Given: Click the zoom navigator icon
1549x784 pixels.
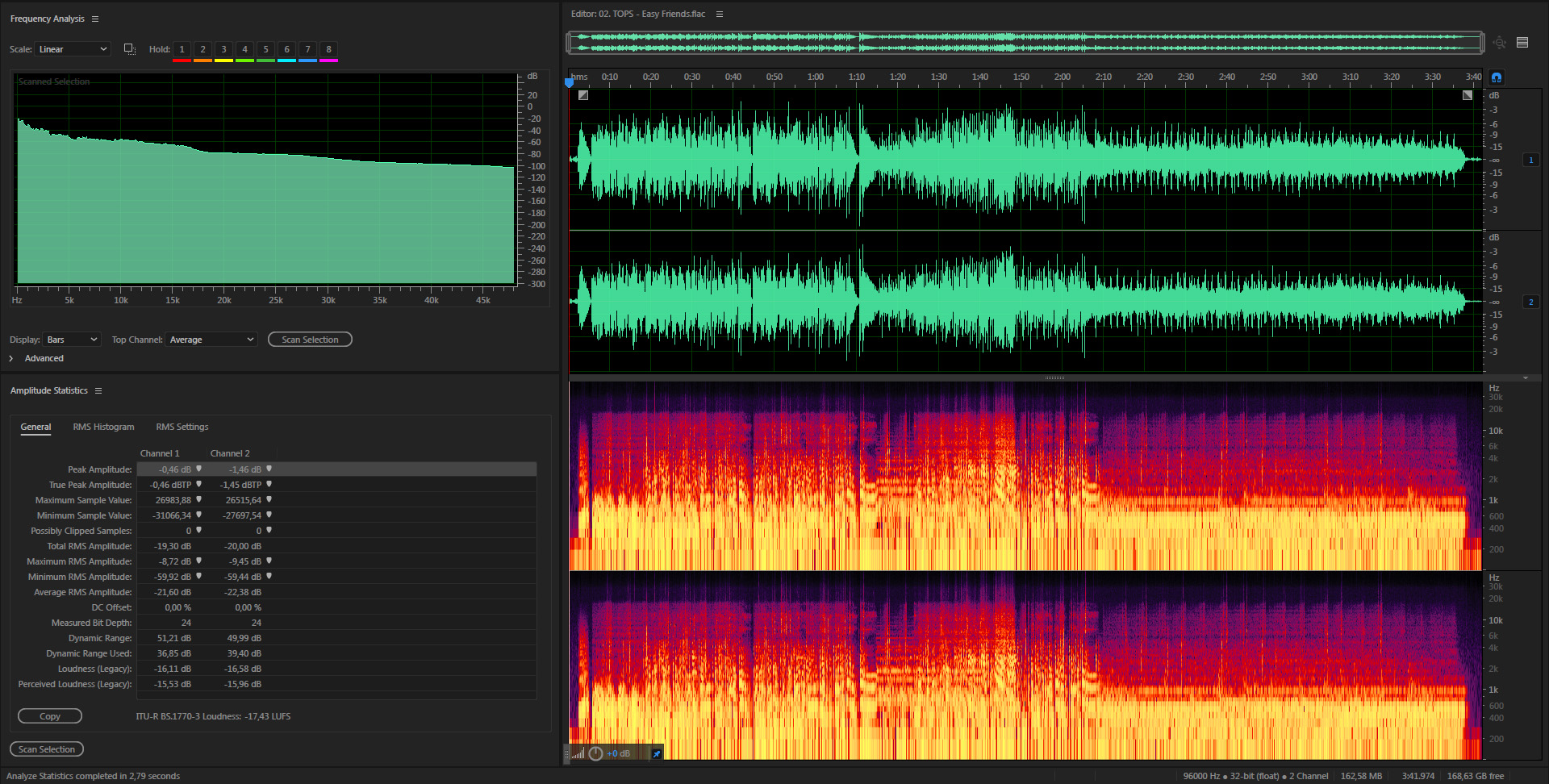Looking at the screenshot, I should point(1499,43).
